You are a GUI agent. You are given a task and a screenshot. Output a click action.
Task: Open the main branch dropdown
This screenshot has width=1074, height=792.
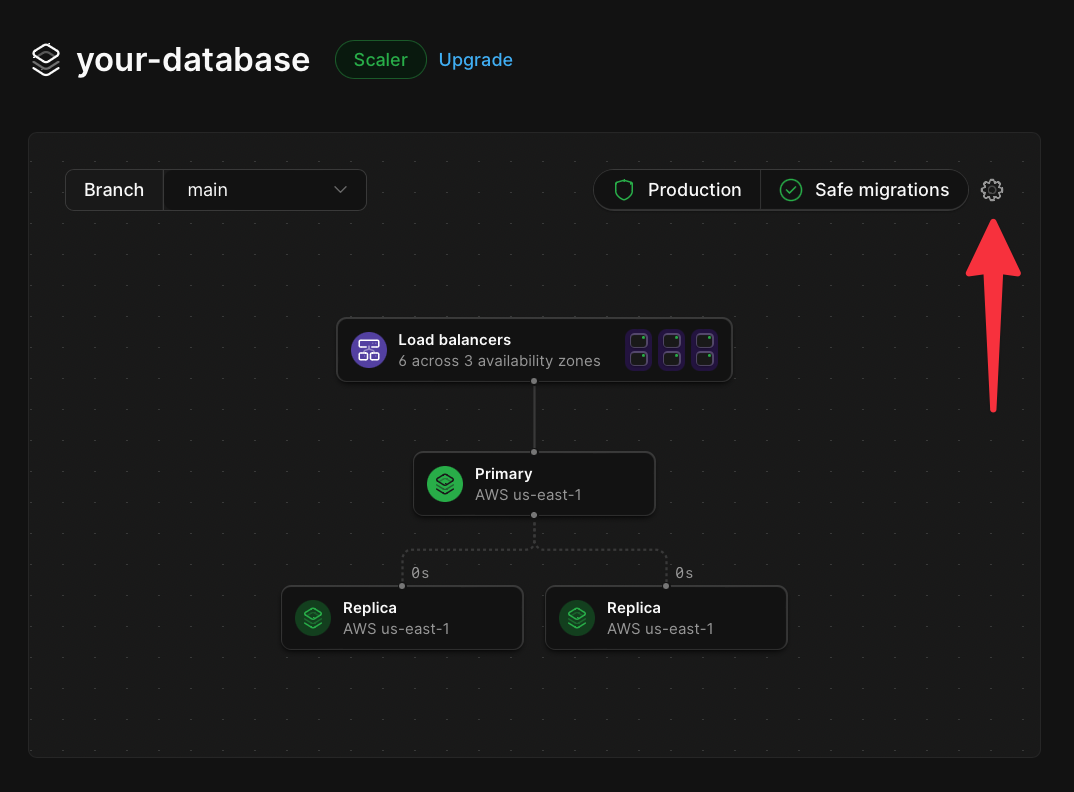265,189
